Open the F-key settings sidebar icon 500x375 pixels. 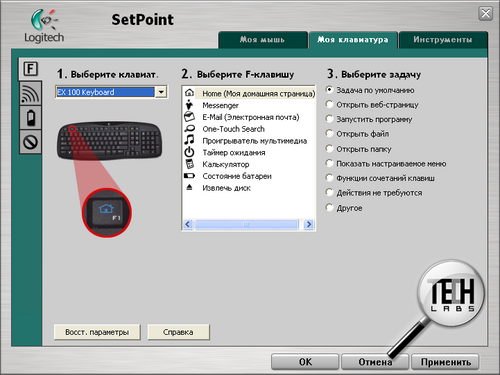[x=30, y=69]
